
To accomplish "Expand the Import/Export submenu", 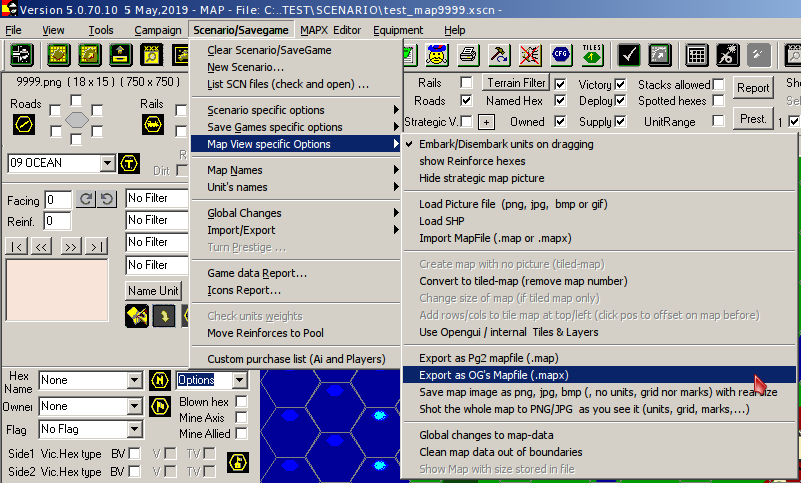I will click(296, 230).
